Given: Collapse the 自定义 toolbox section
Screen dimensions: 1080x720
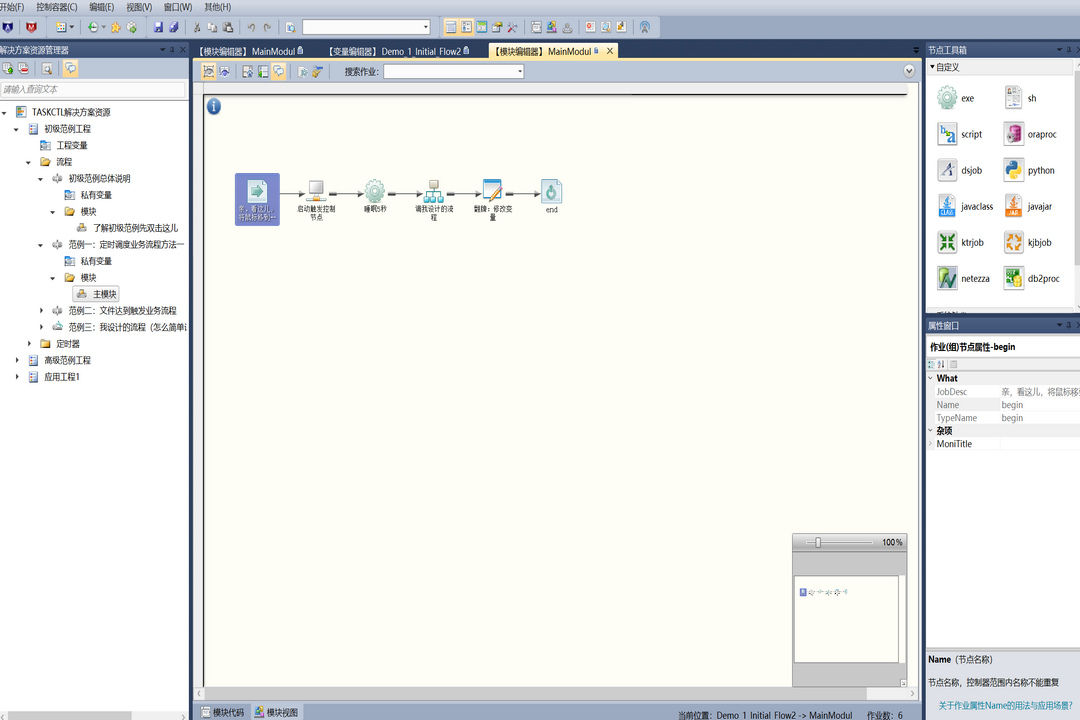Looking at the screenshot, I should click(x=933, y=67).
